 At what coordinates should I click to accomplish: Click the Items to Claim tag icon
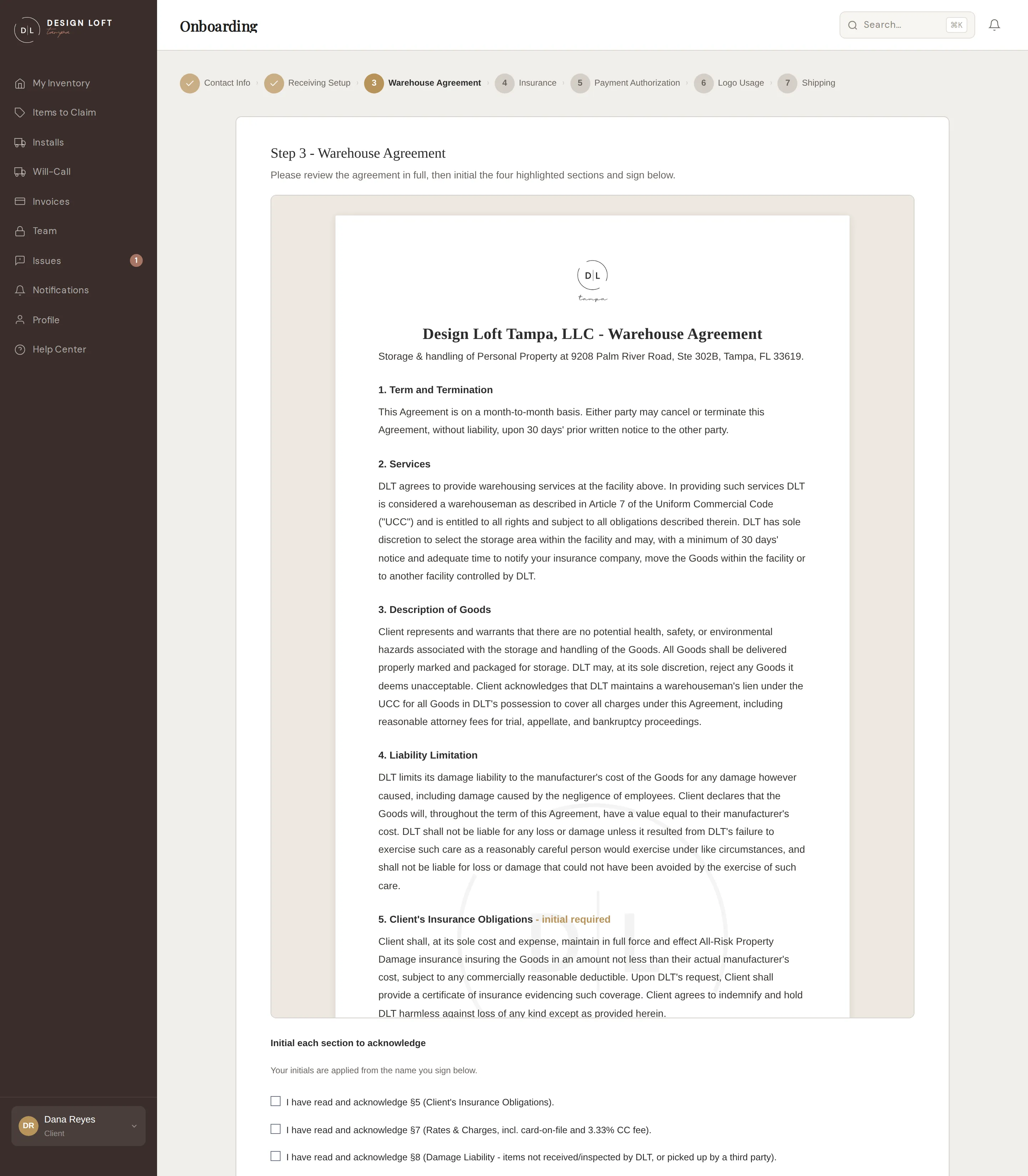pos(20,112)
